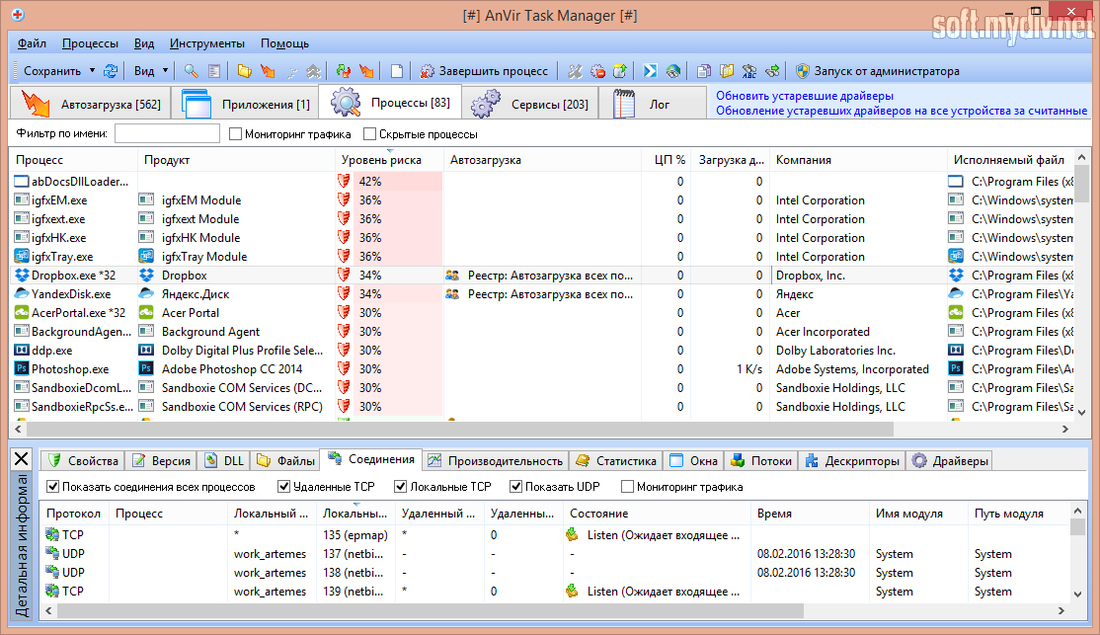Image resolution: width=1100 pixels, height=635 pixels.
Task: Open the Вид toolbar dropdown arrow
Action: [x=166, y=71]
